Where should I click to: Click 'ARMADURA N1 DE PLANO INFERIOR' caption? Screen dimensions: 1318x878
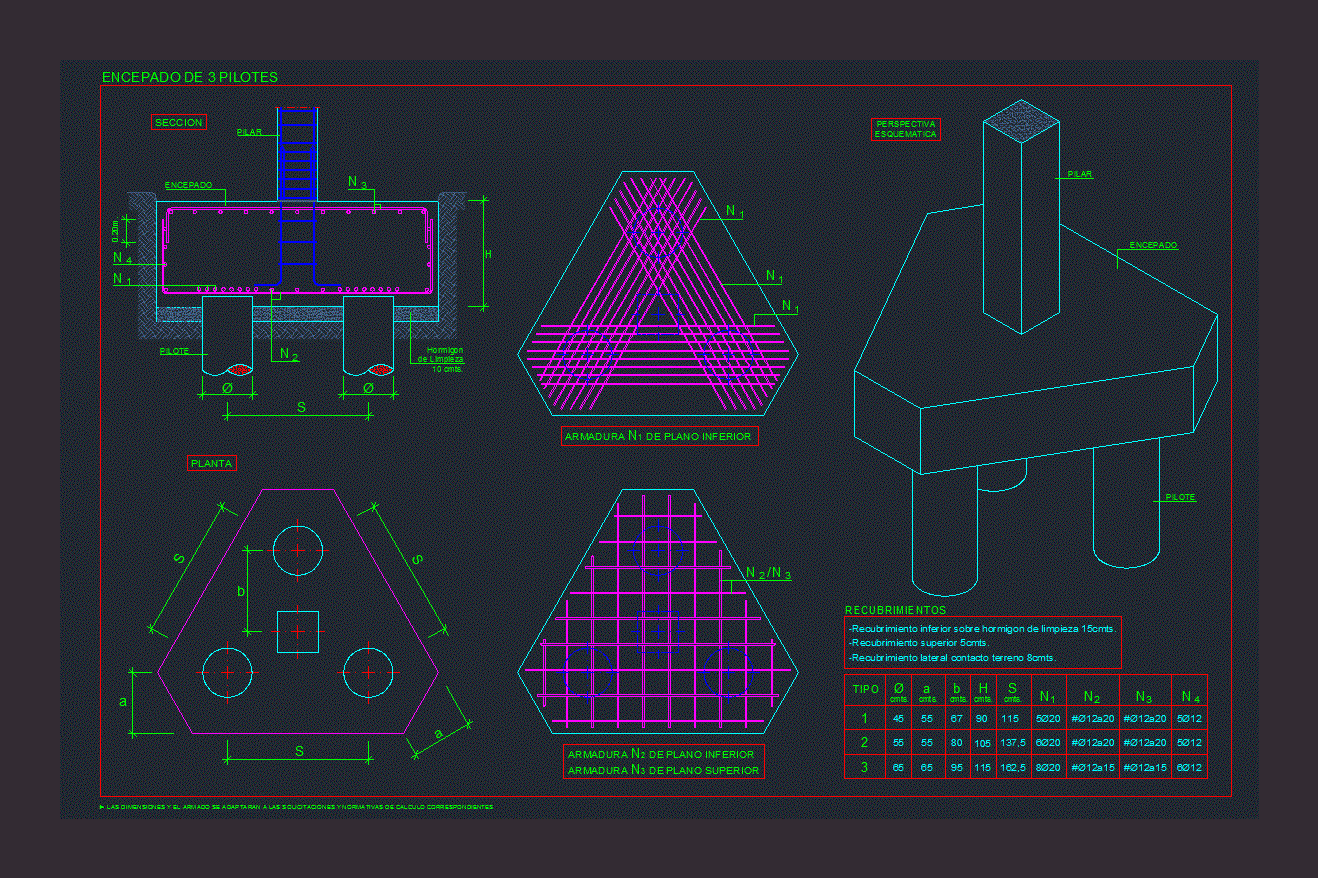658,436
